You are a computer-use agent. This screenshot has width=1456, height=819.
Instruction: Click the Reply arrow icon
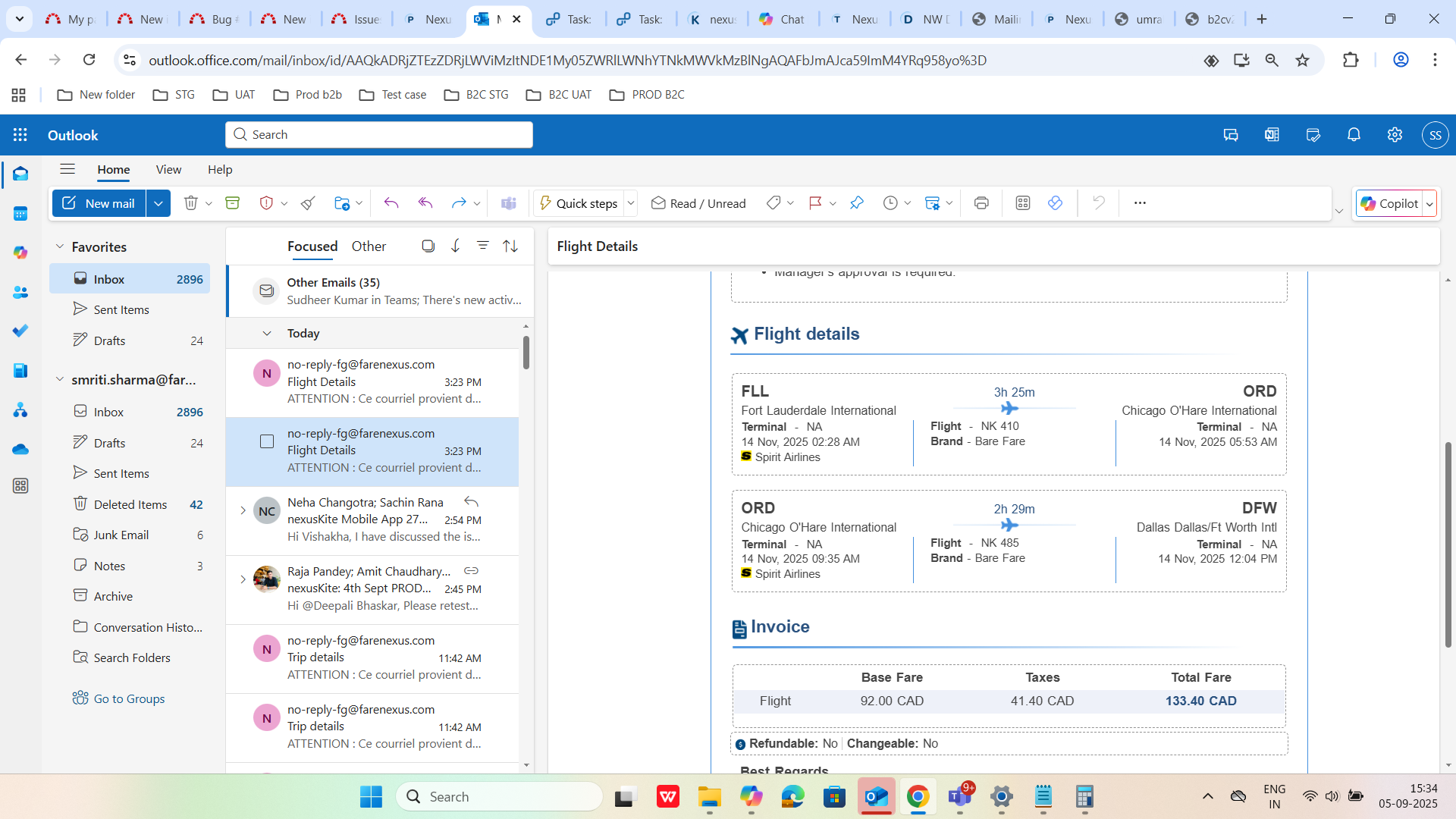coord(391,203)
